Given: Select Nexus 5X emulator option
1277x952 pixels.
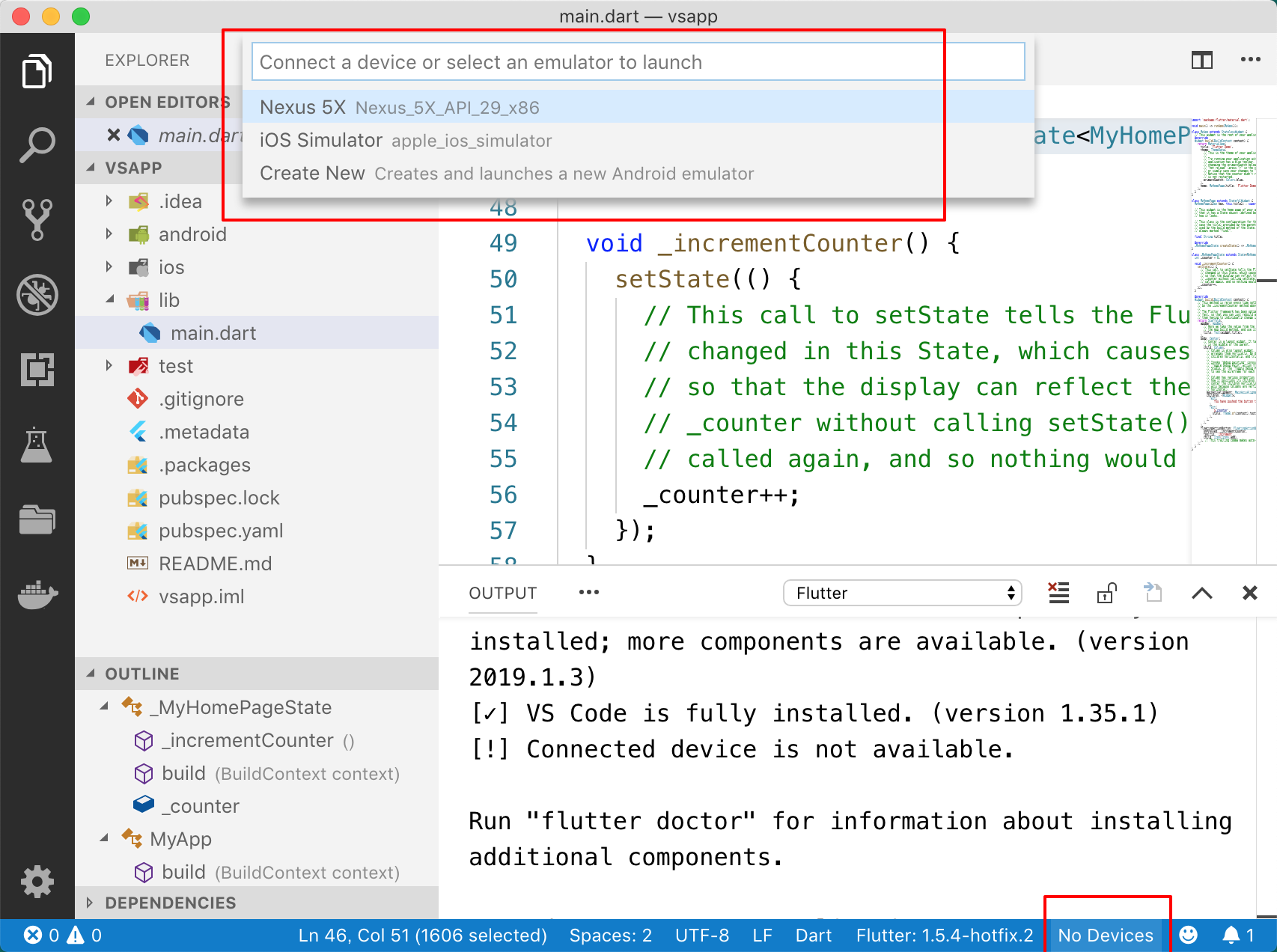Looking at the screenshot, I should (x=638, y=107).
